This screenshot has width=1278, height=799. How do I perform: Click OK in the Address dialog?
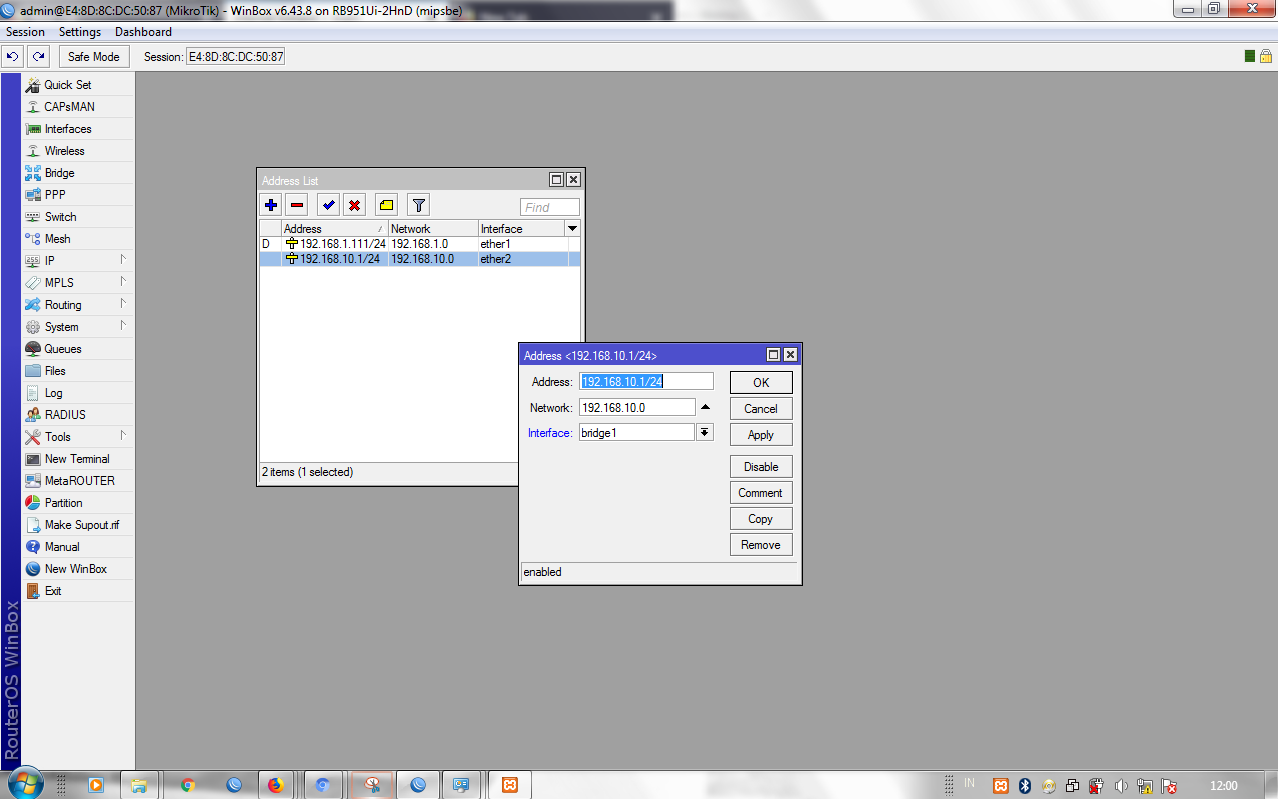(x=761, y=383)
